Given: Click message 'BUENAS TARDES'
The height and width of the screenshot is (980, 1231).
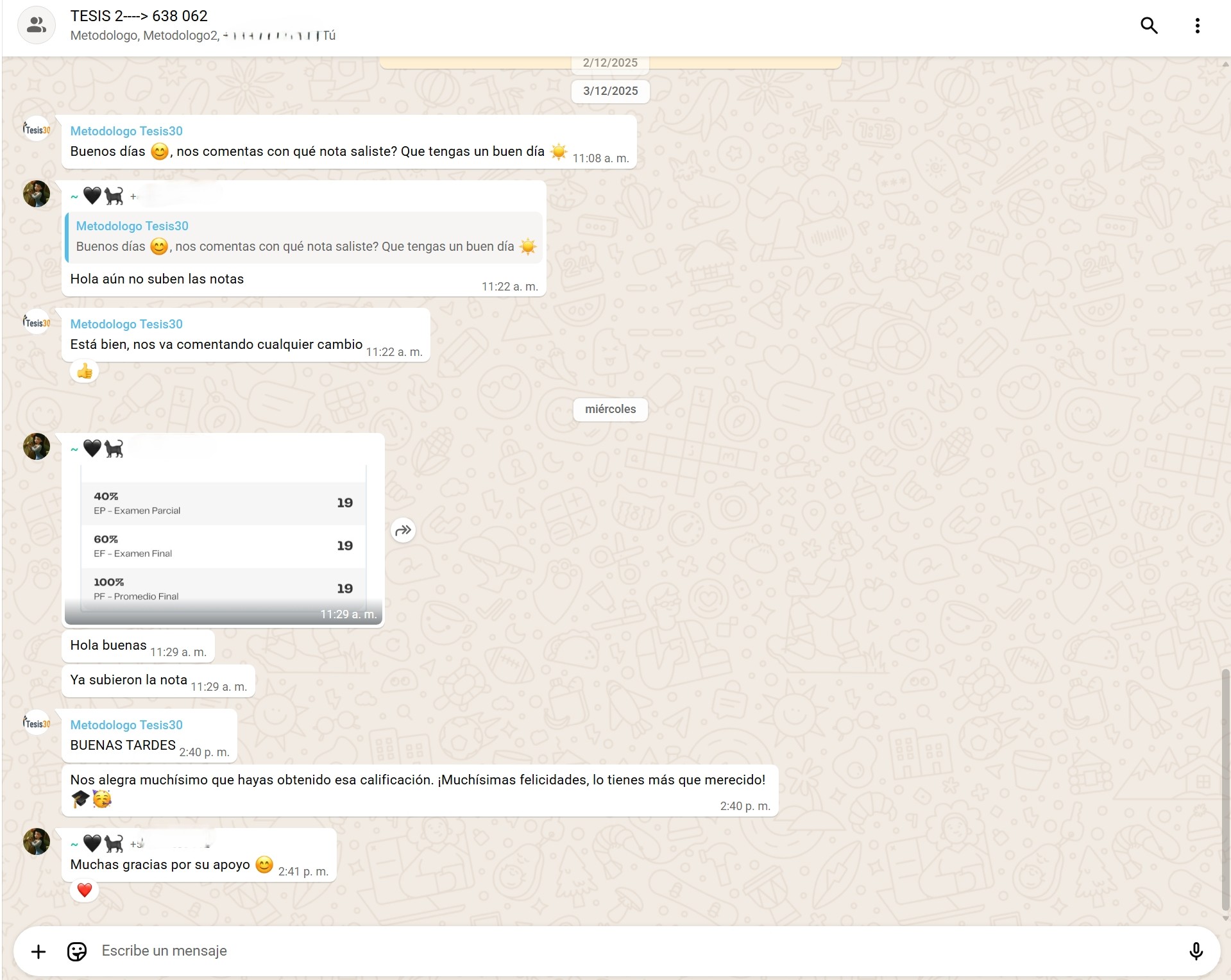Looking at the screenshot, I should pos(123,745).
